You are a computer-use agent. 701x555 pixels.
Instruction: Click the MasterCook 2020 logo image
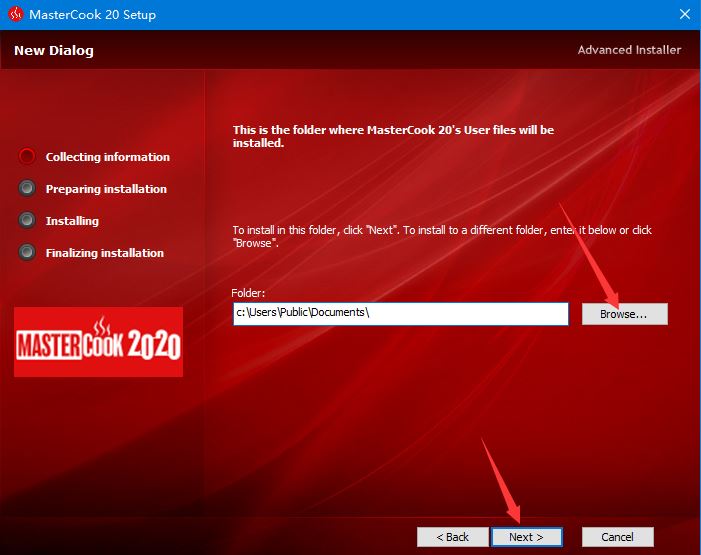[98, 342]
